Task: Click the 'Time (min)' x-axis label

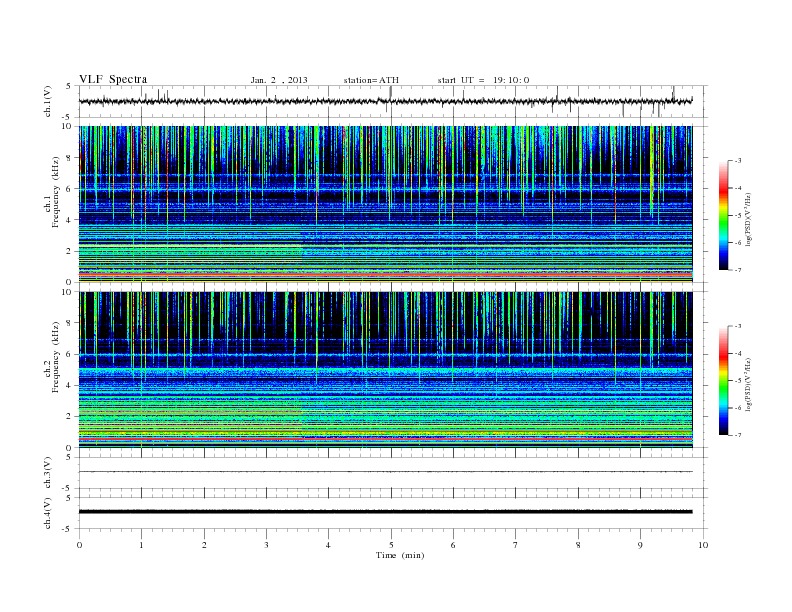Action: [400, 555]
